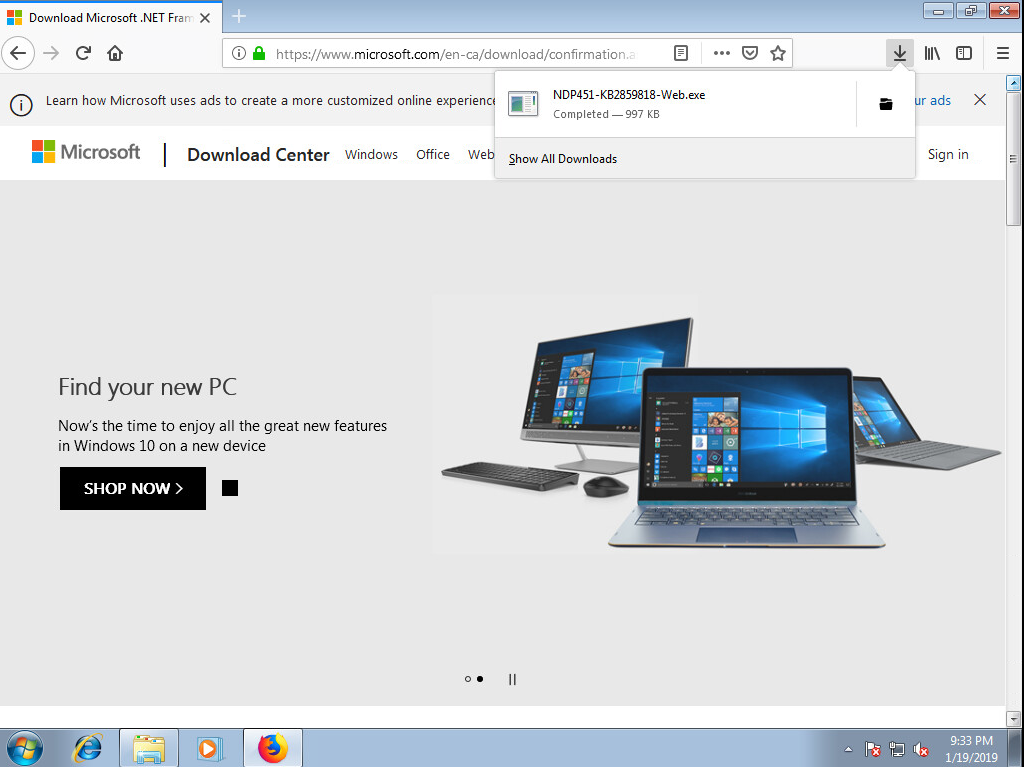Open a new tab with the plus button
The height and width of the screenshot is (767, 1024).
(x=239, y=17)
